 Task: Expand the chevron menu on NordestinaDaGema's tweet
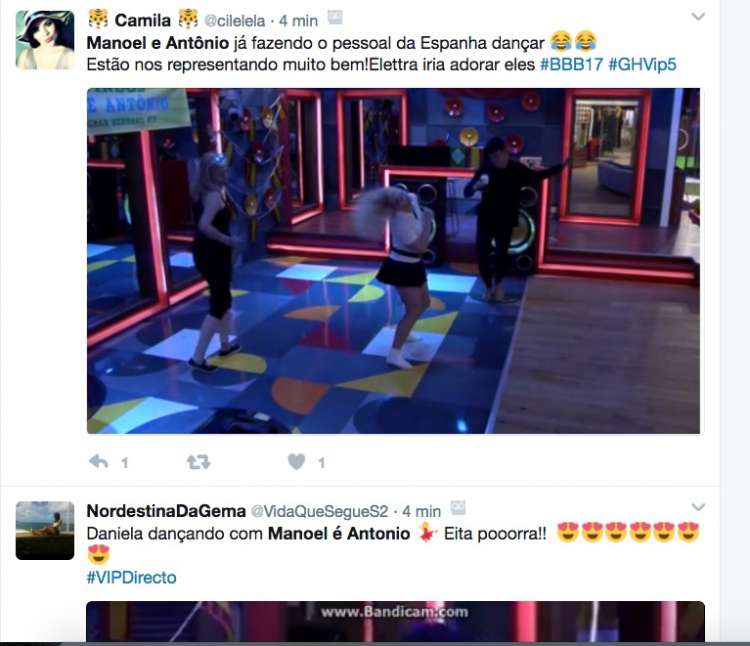coord(698,507)
